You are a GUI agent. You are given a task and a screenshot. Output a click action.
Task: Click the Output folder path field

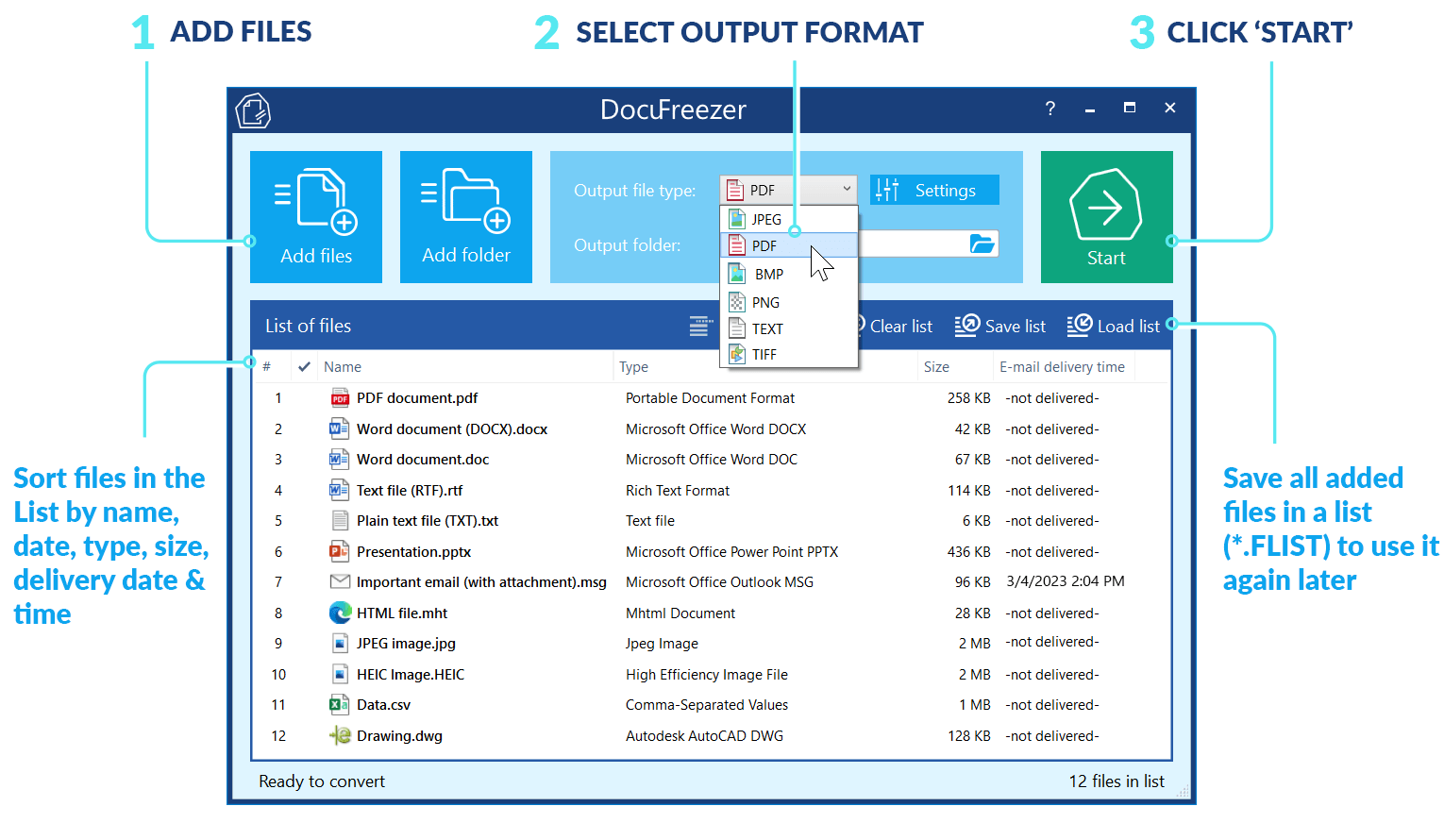pyautogui.click(x=911, y=245)
